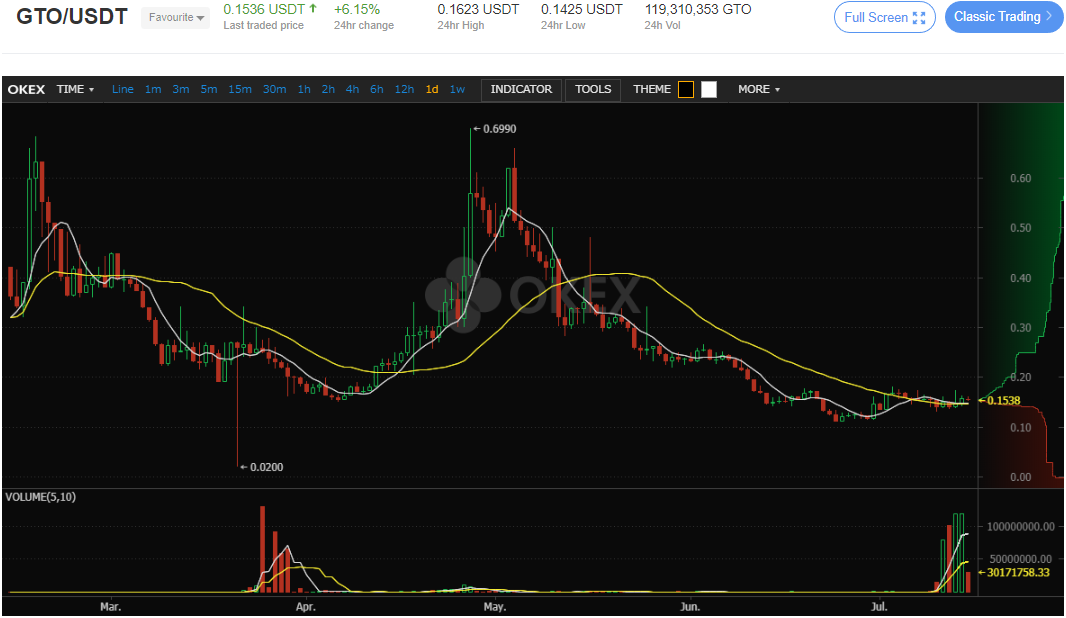Viewport: 1066px width, 618px height.
Task: Open the INDICATOR panel
Action: click(521, 89)
